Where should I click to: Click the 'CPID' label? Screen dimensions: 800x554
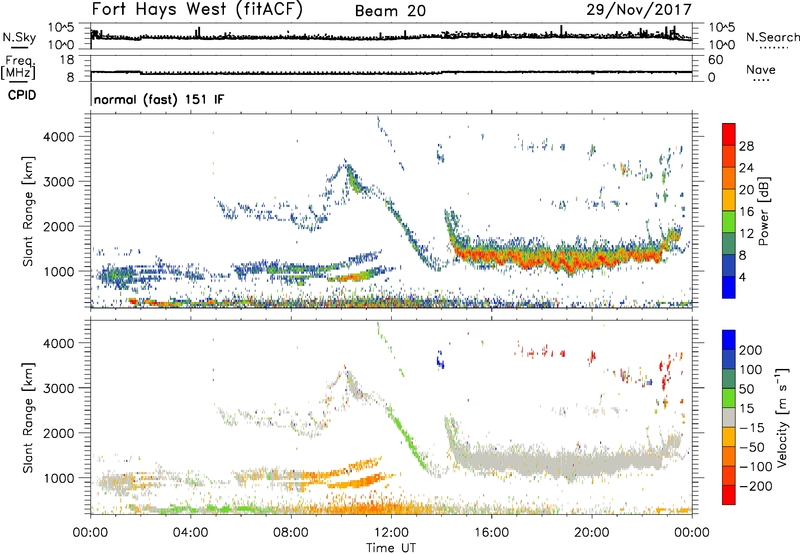(x=22, y=95)
